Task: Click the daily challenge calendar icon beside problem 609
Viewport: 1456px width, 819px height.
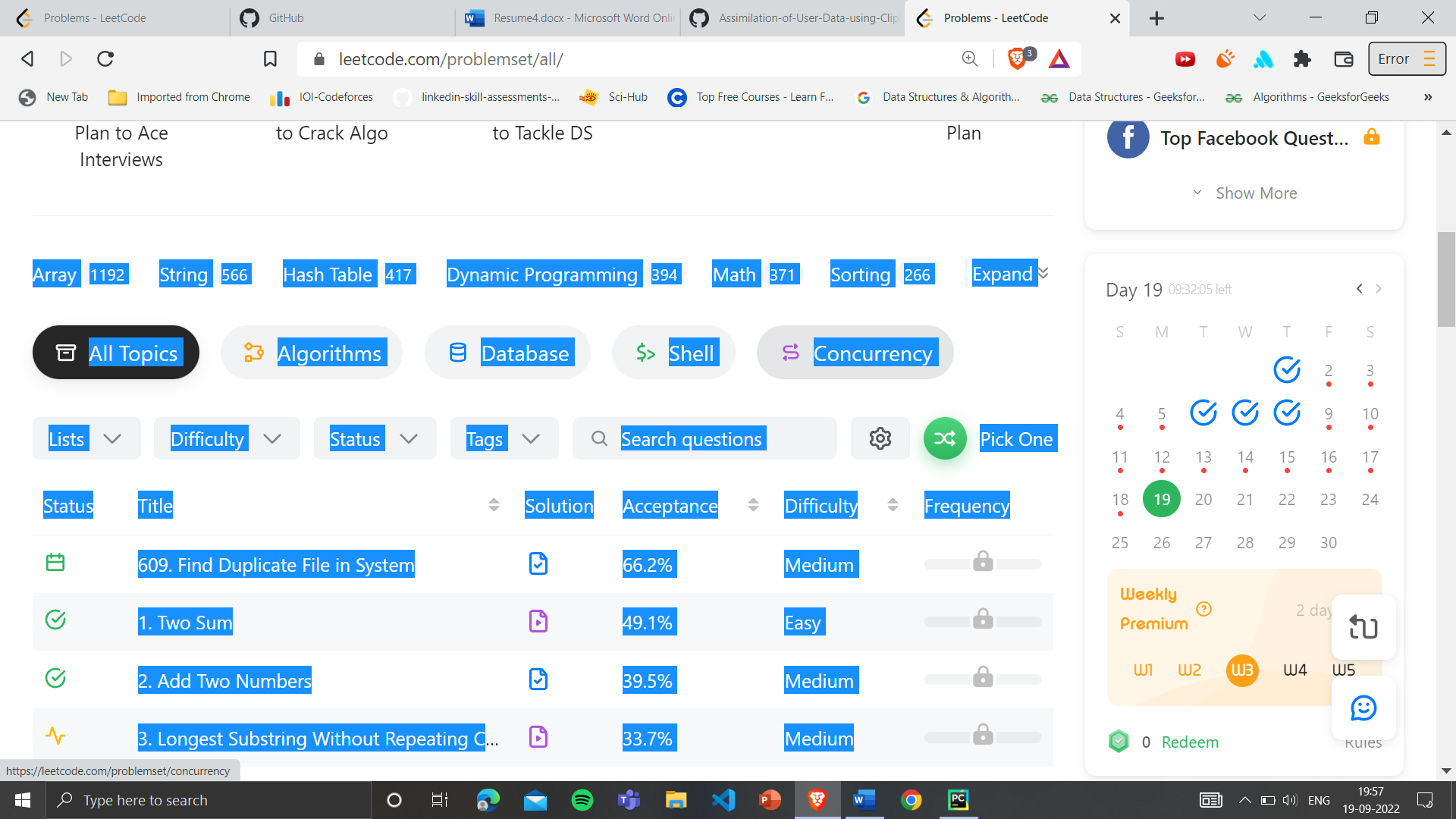Action: pyautogui.click(x=56, y=563)
